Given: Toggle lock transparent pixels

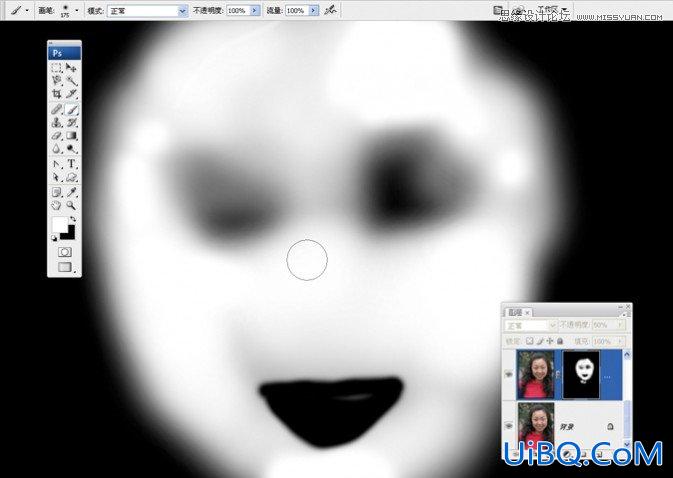Looking at the screenshot, I should pyautogui.click(x=530, y=341).
